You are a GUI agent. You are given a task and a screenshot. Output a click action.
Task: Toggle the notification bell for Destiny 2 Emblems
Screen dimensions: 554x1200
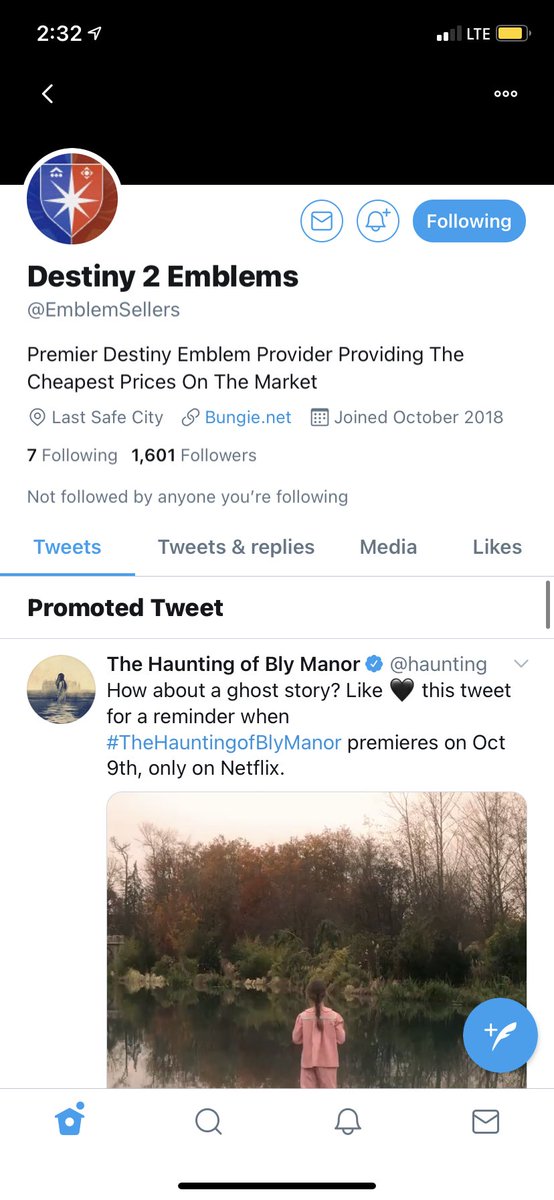[378, 221]
